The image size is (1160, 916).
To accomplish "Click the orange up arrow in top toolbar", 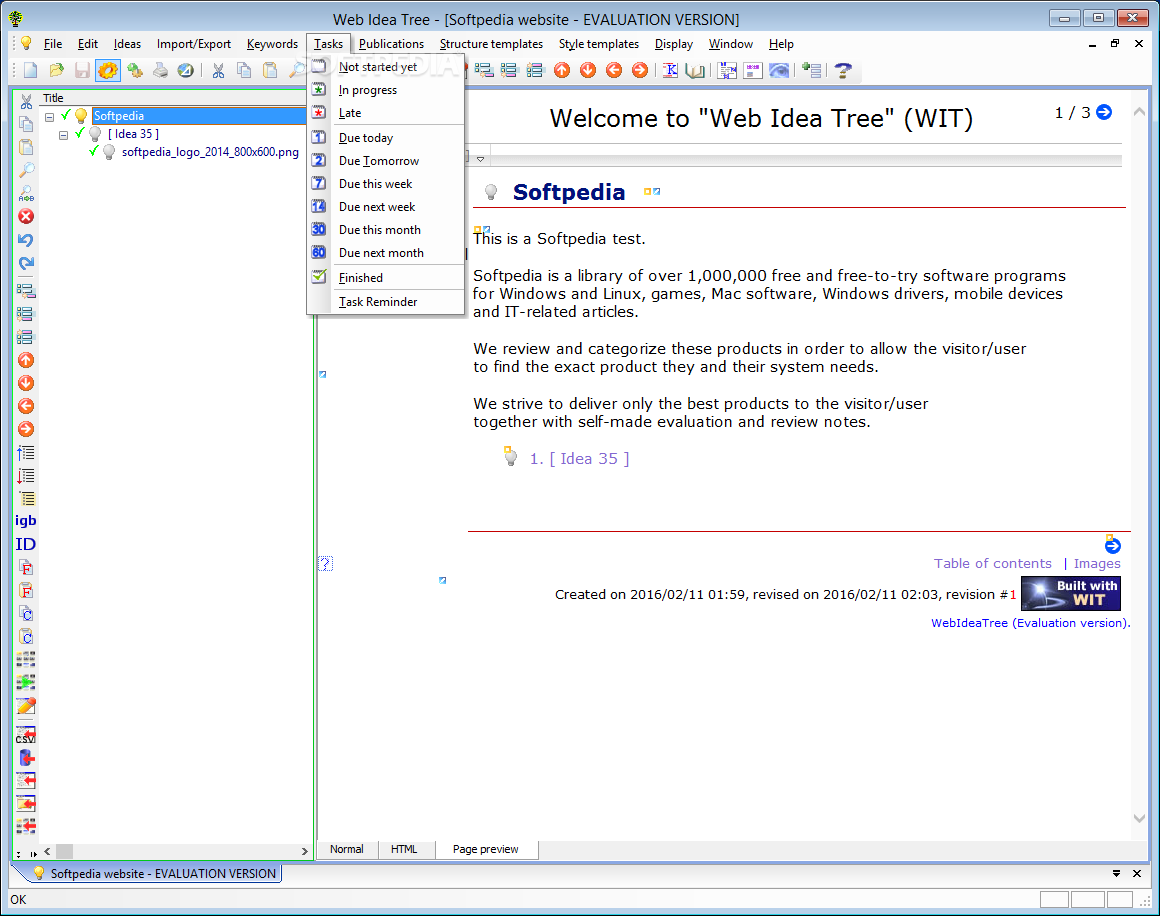I will pos(562,70).
